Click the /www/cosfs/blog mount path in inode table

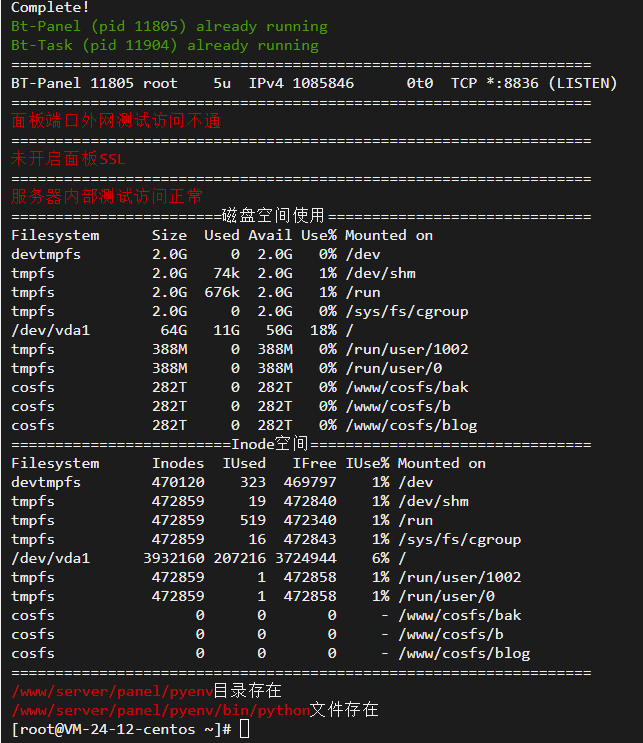(x=464, y=653)
